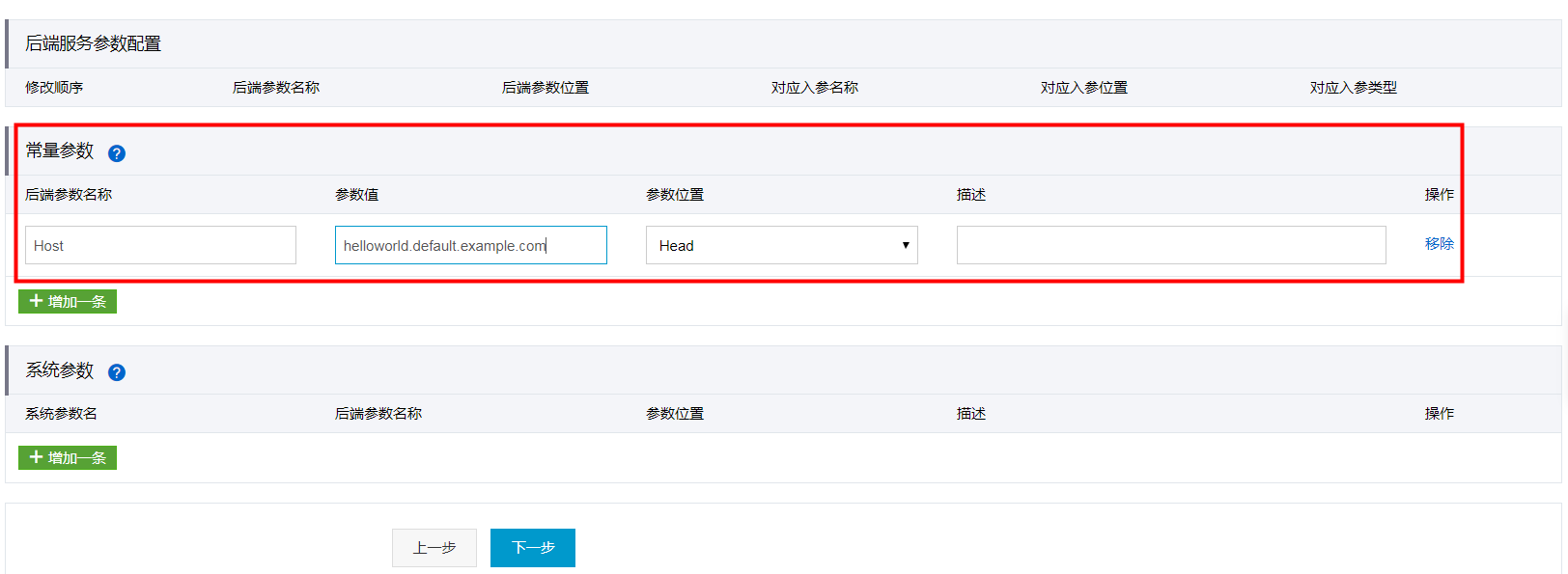Open help icon next to 系统参数
The width and height of the screenshot is (1568, 574).
[x=117, y=372]
